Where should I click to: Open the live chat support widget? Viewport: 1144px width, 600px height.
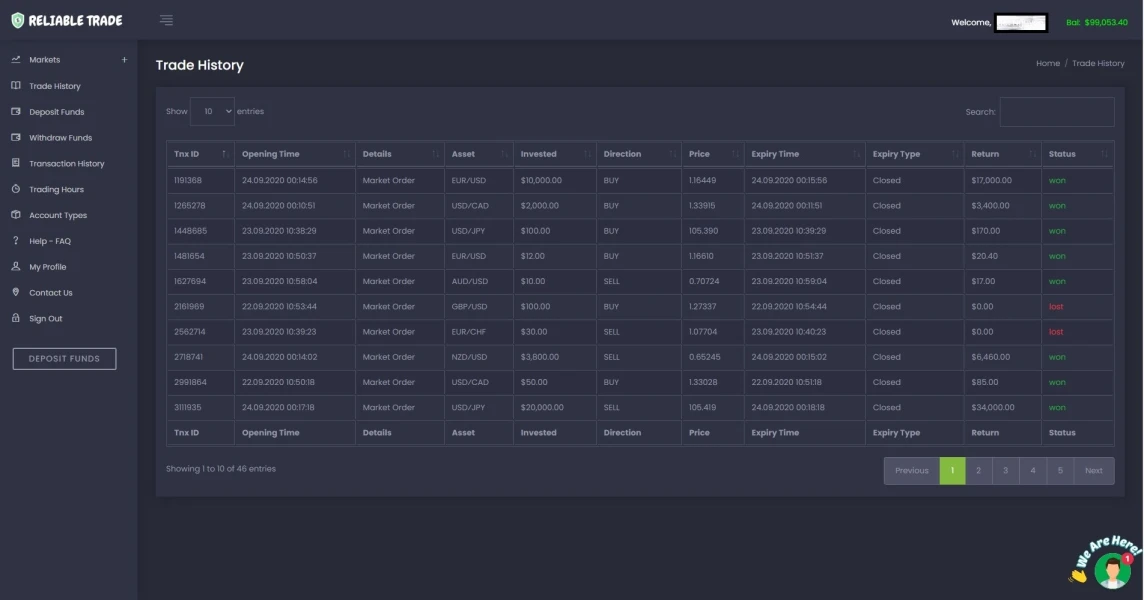click(x=1111, y=569)
